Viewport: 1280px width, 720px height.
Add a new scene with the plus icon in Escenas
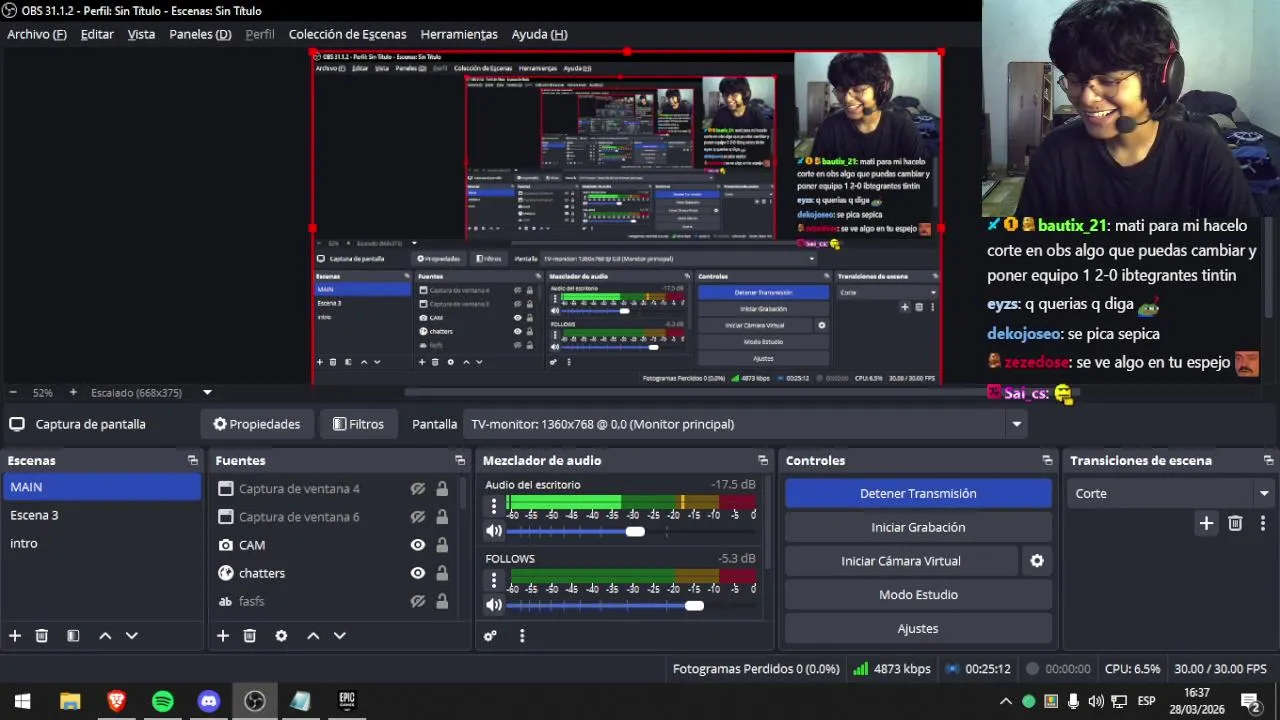[x=15, y=636]
